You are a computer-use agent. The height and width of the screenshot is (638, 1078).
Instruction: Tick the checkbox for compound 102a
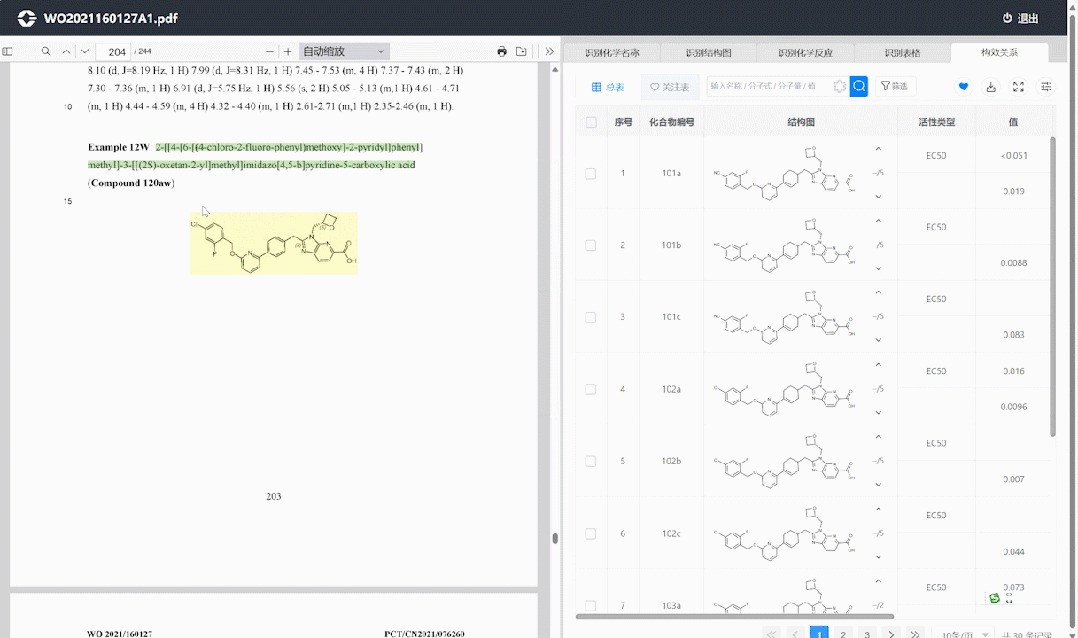tap(591, 389)
